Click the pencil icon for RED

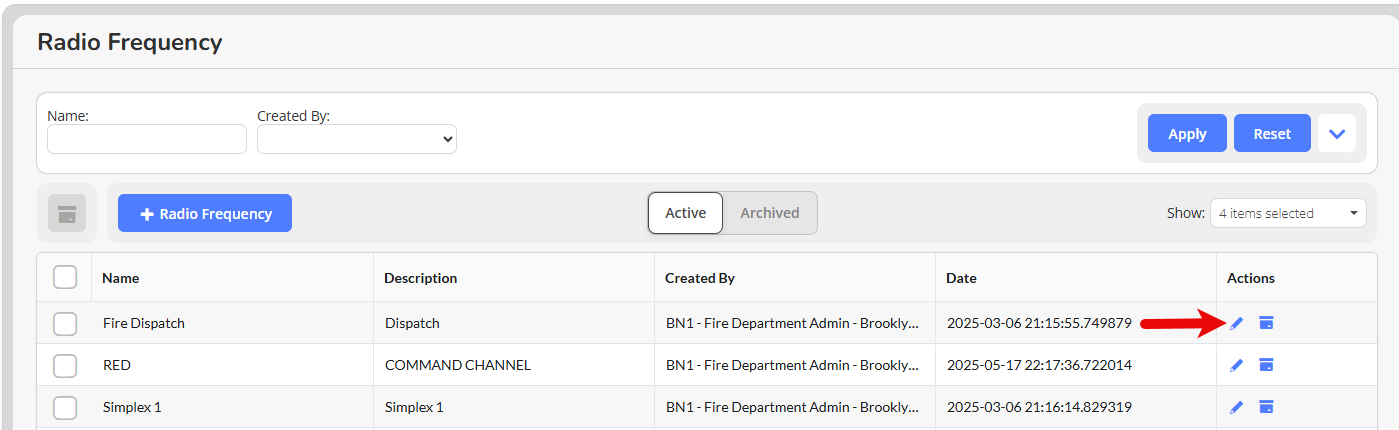coord(1237,365)
